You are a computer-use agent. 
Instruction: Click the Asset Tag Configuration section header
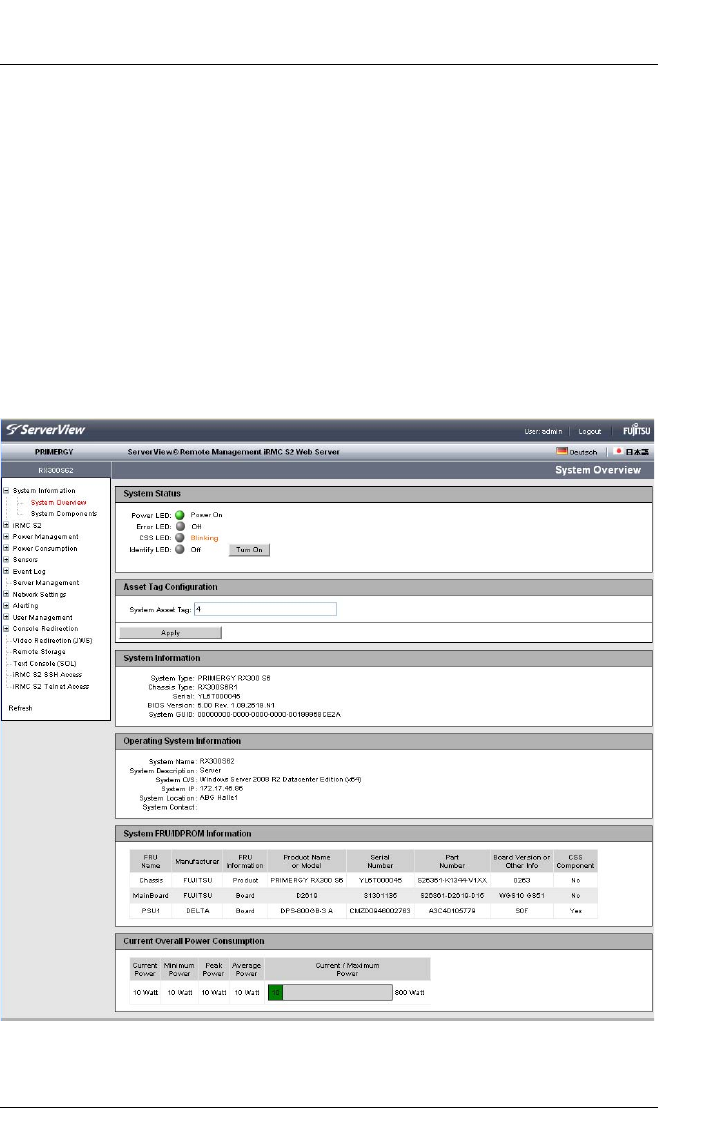383,587
